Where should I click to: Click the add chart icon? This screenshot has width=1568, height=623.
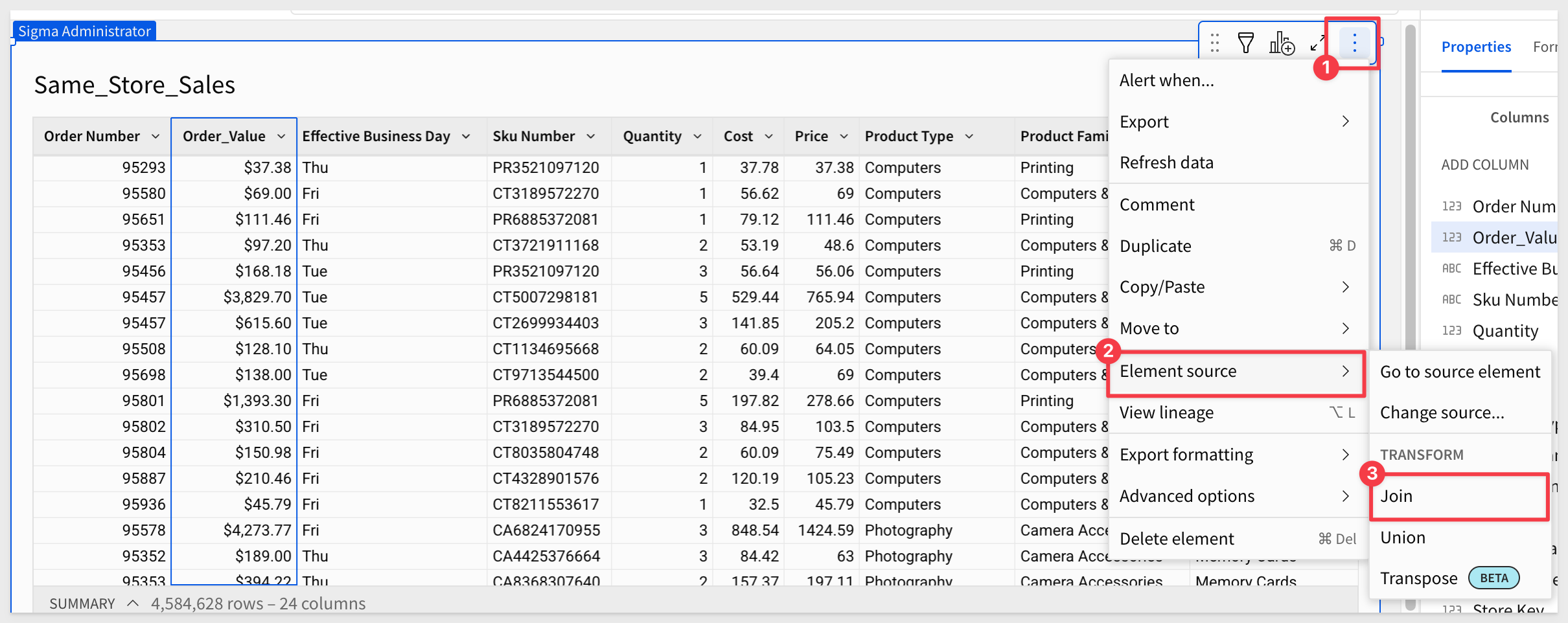(1281, 43)
